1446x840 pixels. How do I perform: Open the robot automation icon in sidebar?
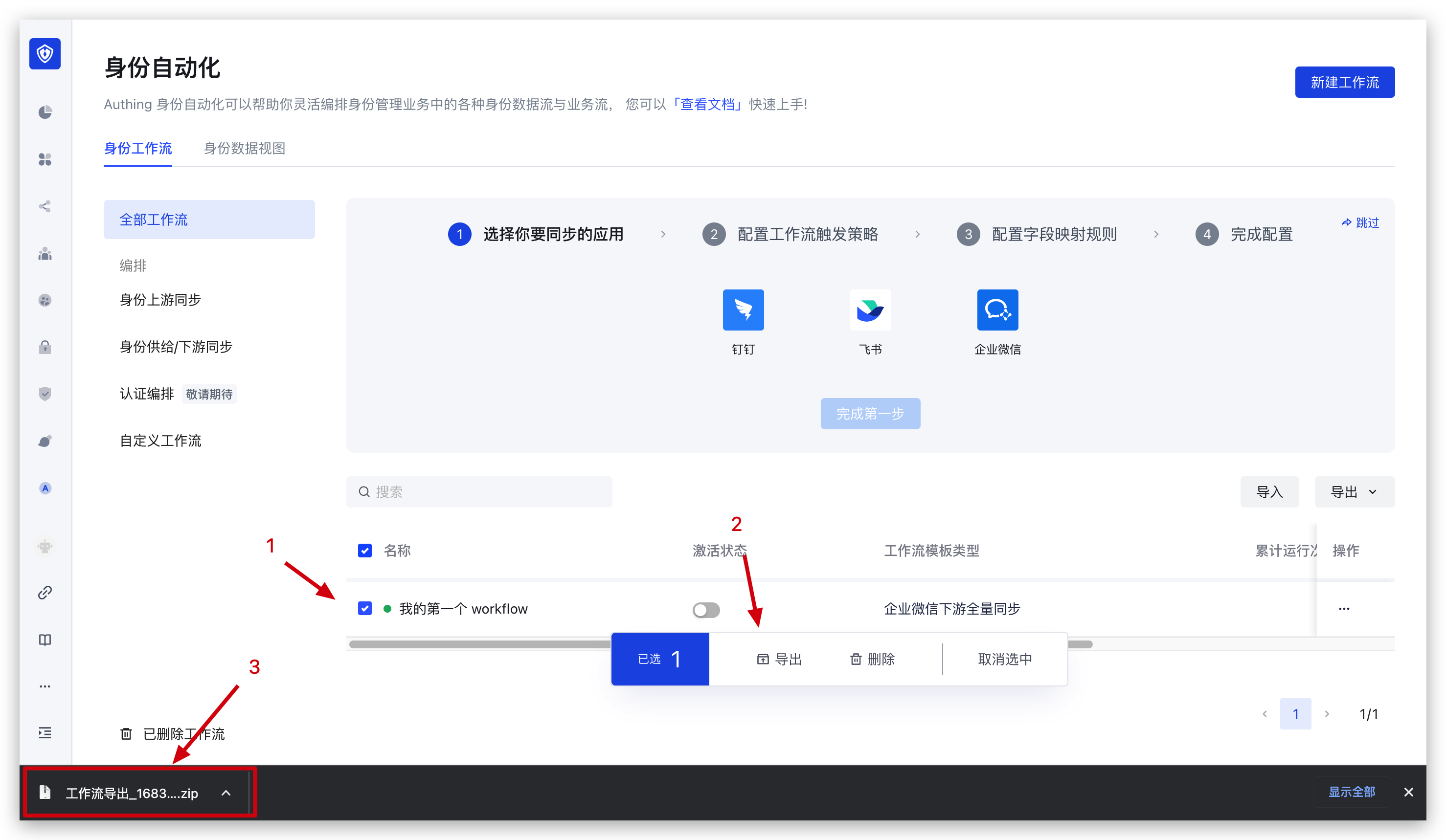click(x=45, y=546)
